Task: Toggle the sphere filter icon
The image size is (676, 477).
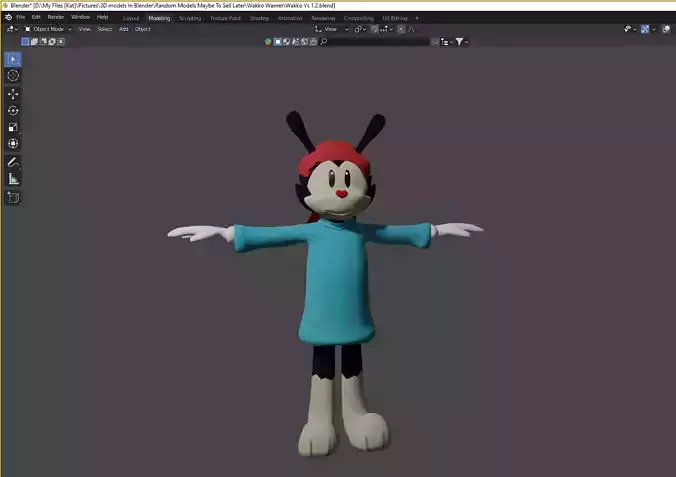Action: (287, 41)
